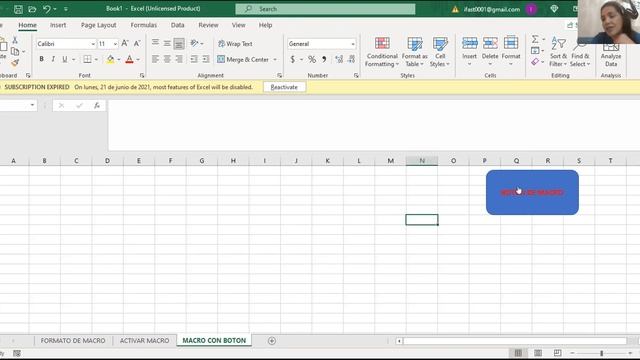Toggle italic formatting

tap(53, 59)
